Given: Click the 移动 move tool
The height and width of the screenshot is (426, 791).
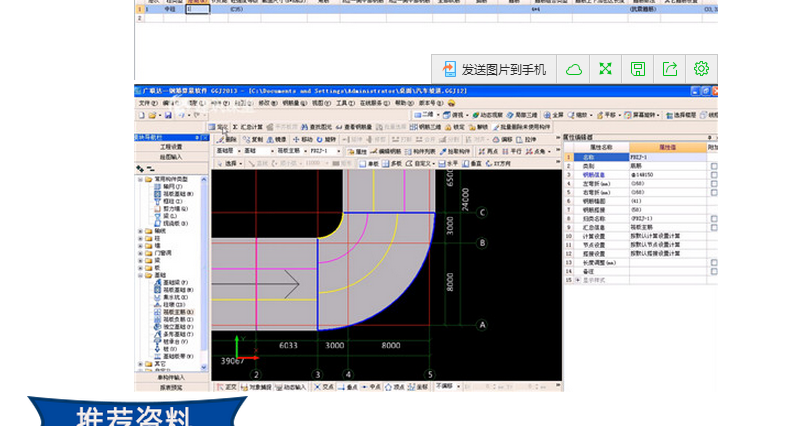Looking at the screenshot, I should 303,139.
